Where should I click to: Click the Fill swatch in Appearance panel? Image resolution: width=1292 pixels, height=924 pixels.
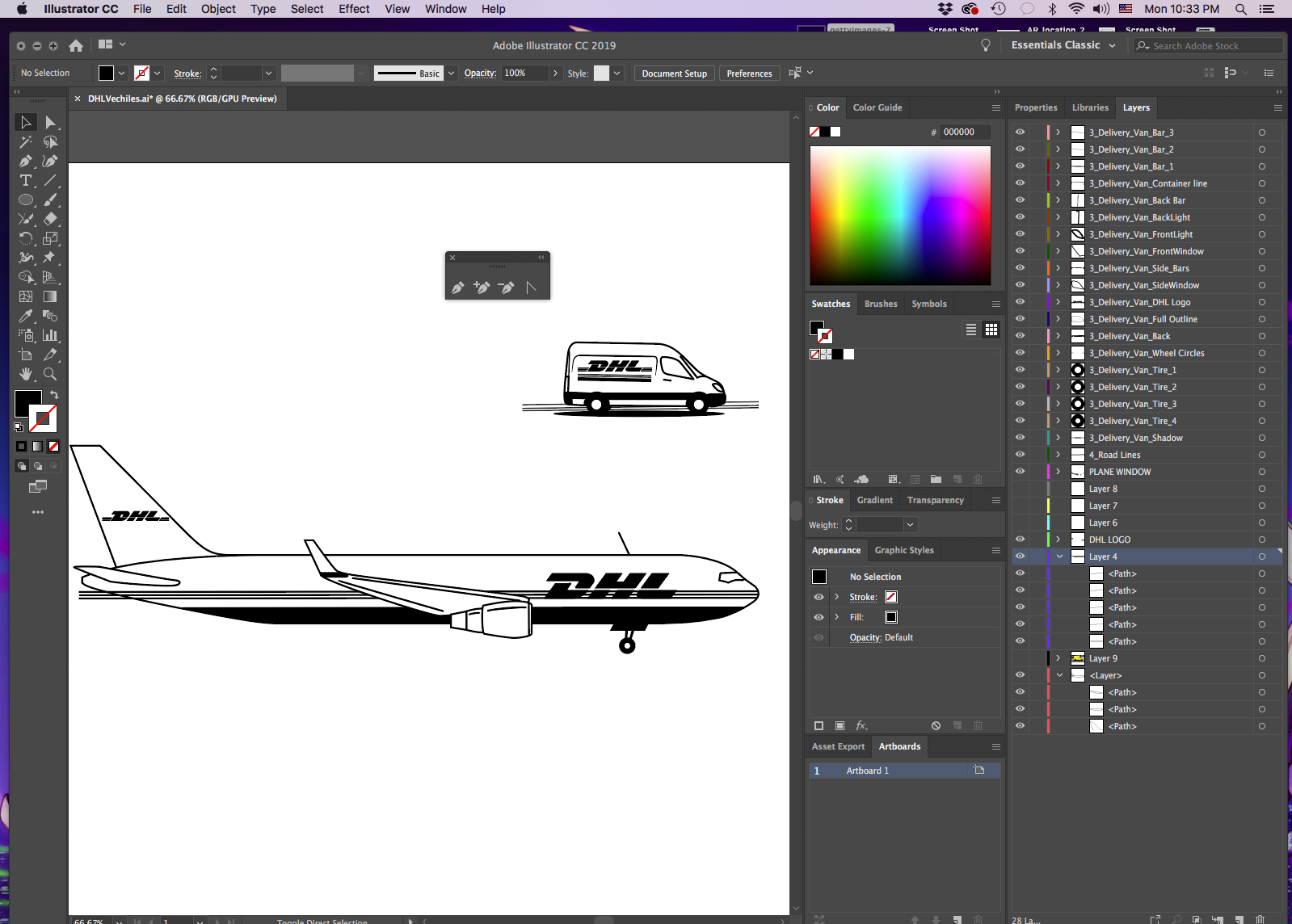(x=891, y=617)
